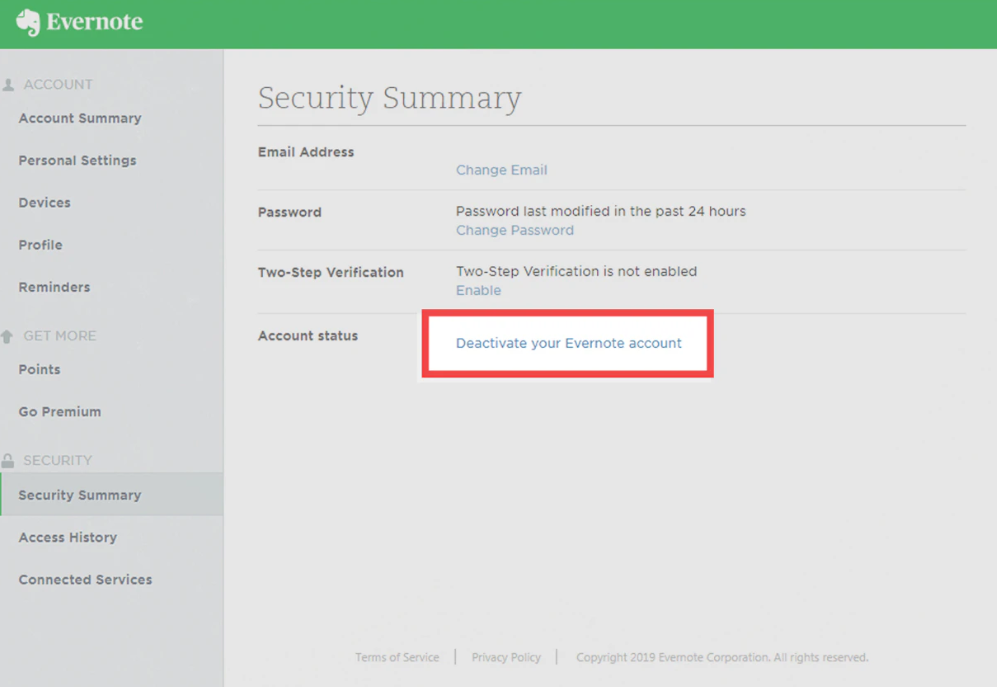The image size is (997, 687).
Task: Click the Password row label
Action: tap(290, 212)
